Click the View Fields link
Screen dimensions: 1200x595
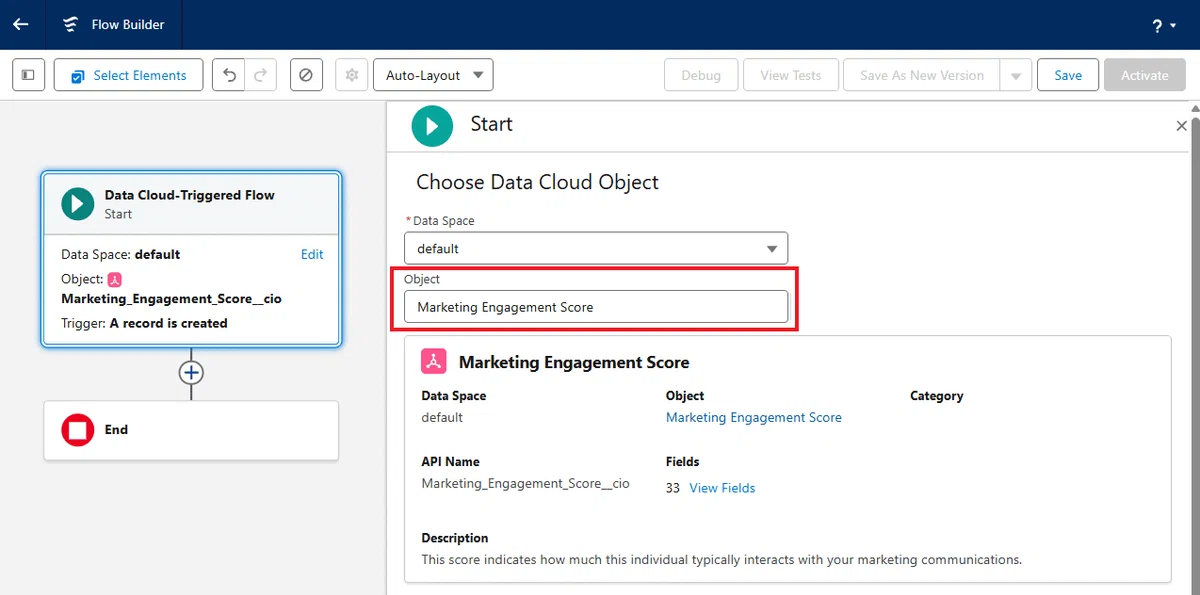tap(722, 488)
